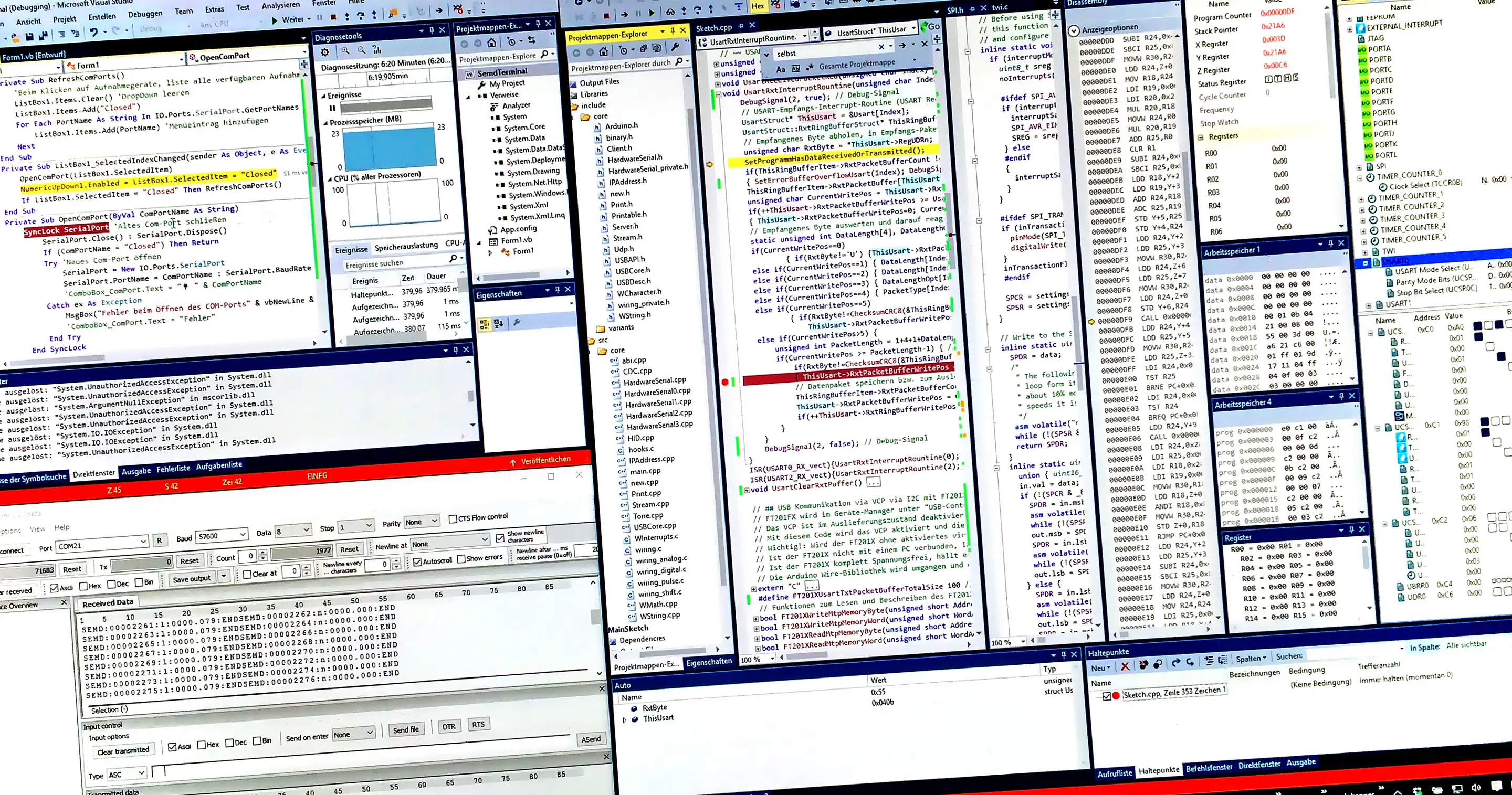
Task: Open the Ansicht menu
Action: click(x=28, y=21)
